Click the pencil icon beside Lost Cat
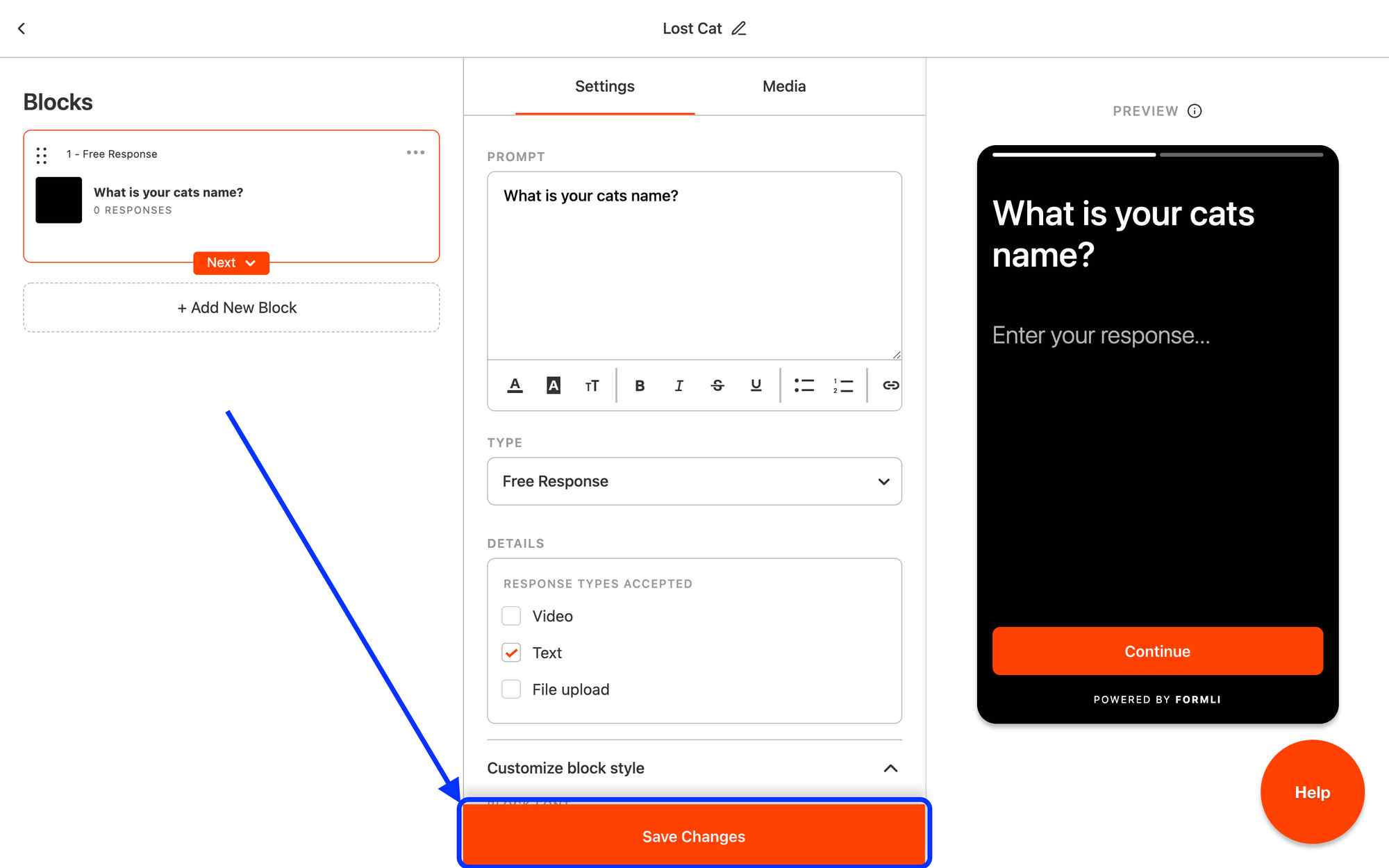The width and height of the screenshot is (1389, 868). click(x=739, y=28)
